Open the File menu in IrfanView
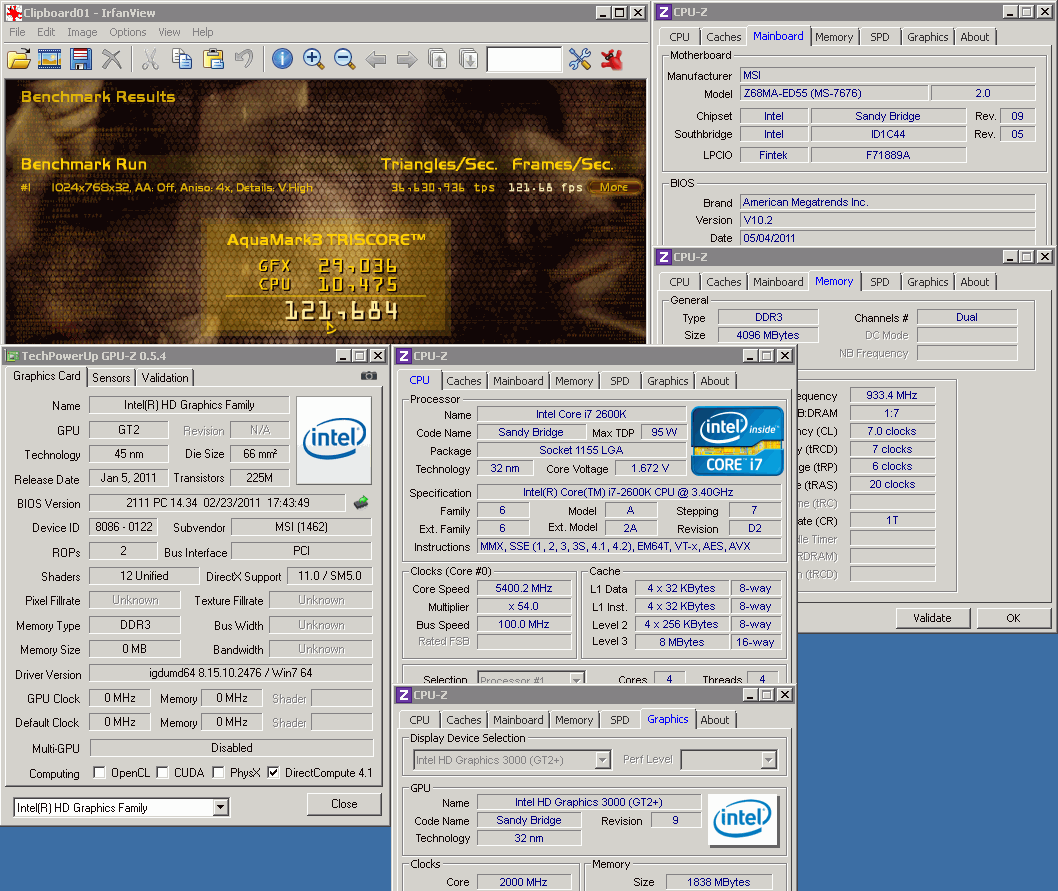 click(x=17, y=32)
